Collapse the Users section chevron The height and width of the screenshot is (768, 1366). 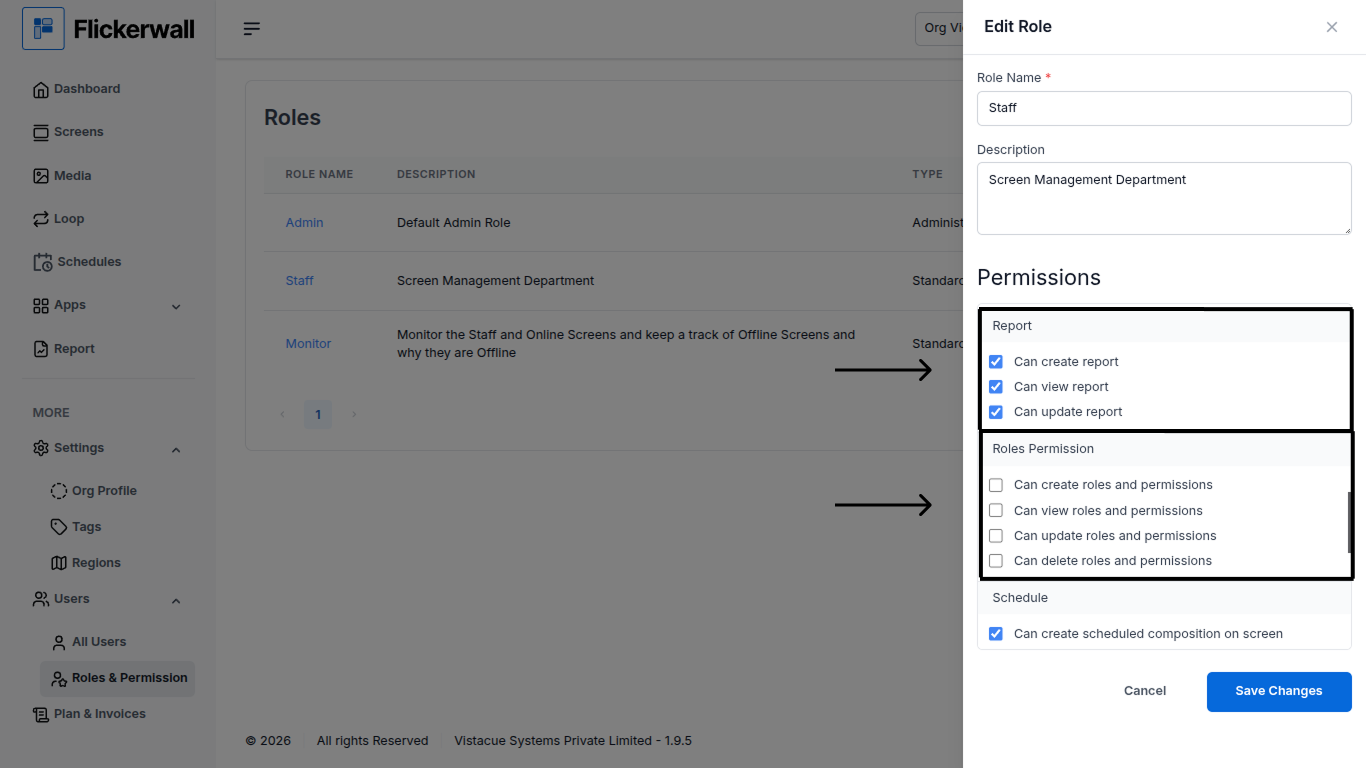click(x=176, y=601)
